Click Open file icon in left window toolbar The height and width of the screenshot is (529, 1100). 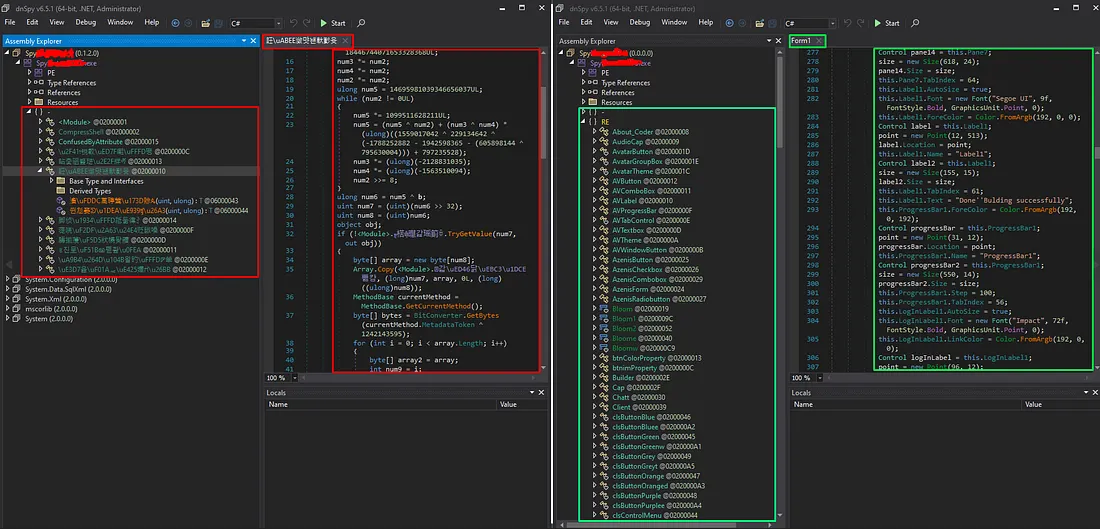[x=206, y=23]
